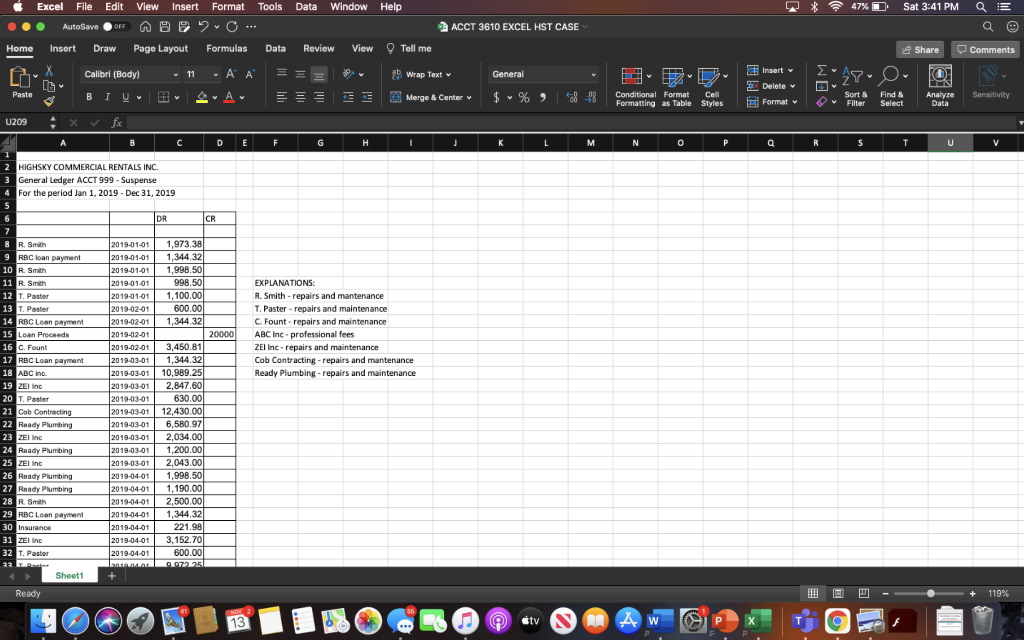The image size is (1024, 640).
Task: Open the Data menu in the menu bar
Action: coord(306,7)
